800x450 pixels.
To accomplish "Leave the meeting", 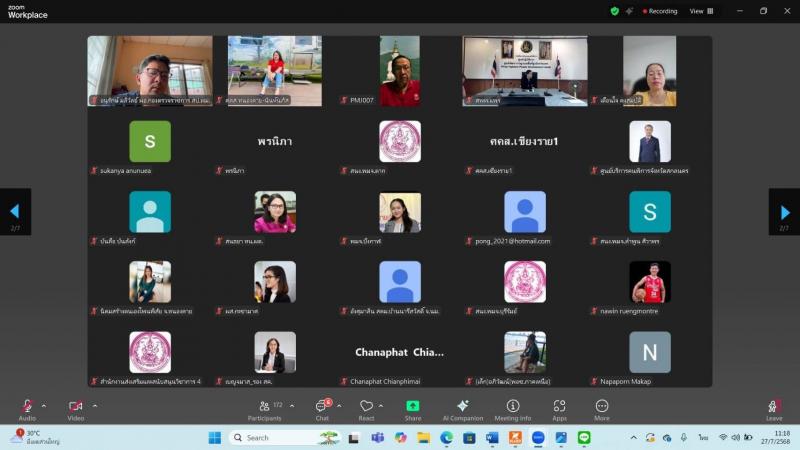I will [773, 410].
